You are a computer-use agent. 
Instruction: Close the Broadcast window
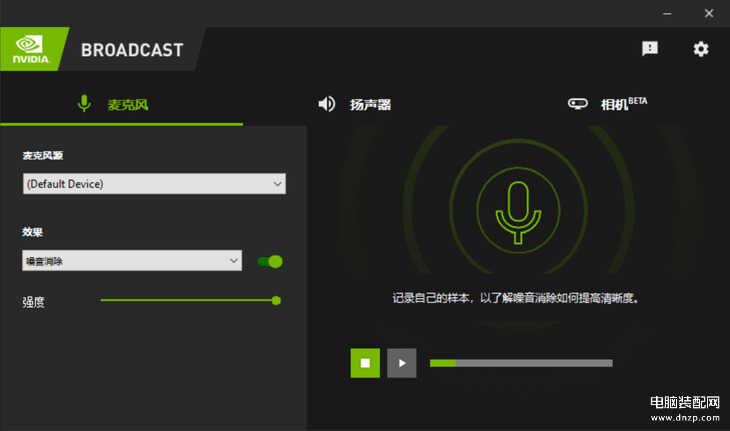709,13
